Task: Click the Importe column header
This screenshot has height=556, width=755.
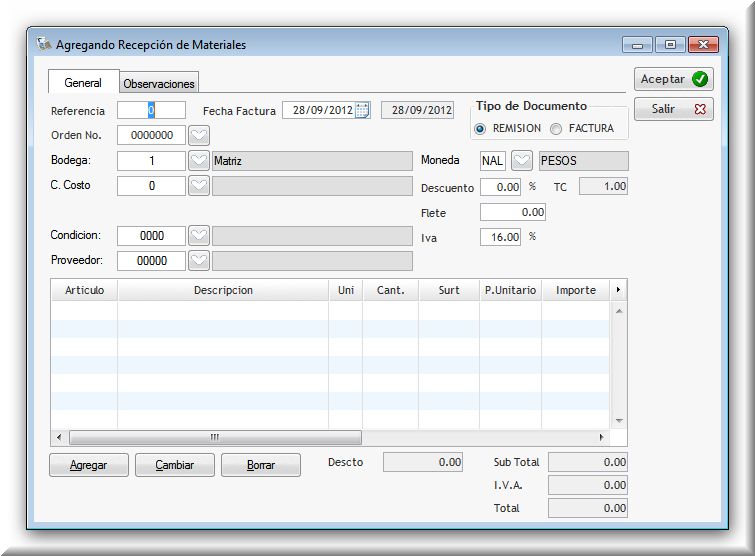Action: [576, 290]
